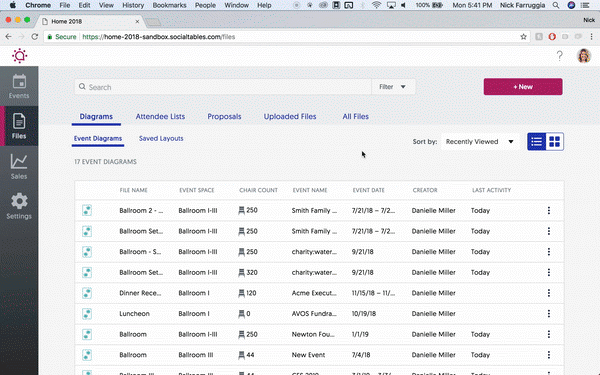Select the Event Diagrams sub-tab
600x375 pixels.
point(98,139)
